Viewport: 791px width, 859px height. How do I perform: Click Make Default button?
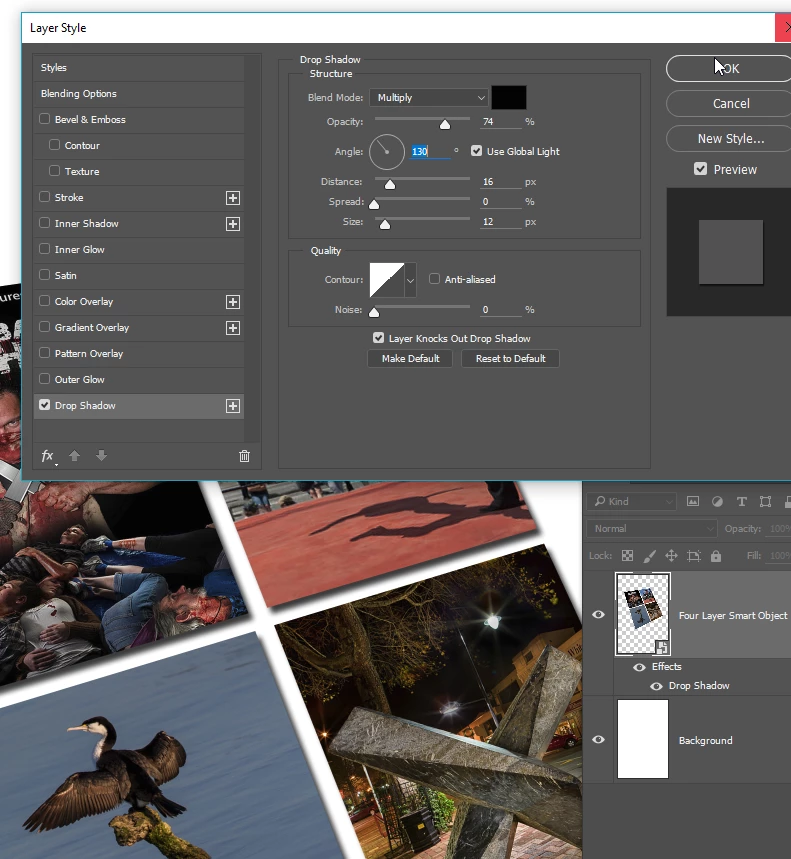click(410, 358)
